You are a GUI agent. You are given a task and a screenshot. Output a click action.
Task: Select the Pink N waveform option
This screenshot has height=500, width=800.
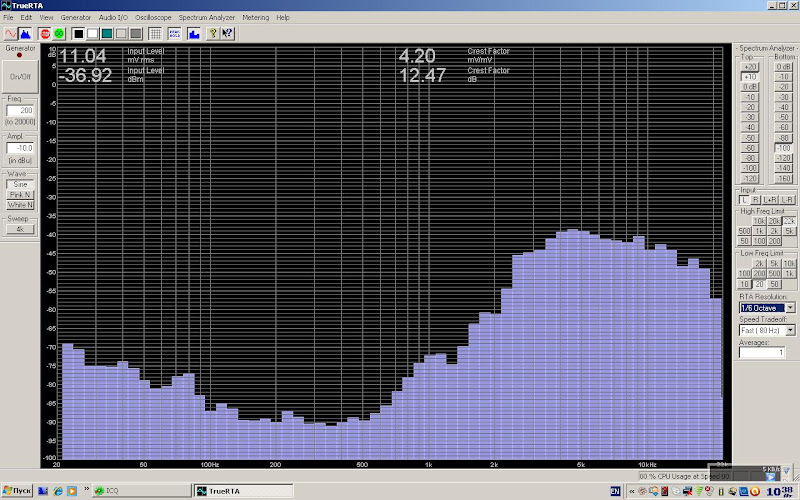click(x=20, y=194)
